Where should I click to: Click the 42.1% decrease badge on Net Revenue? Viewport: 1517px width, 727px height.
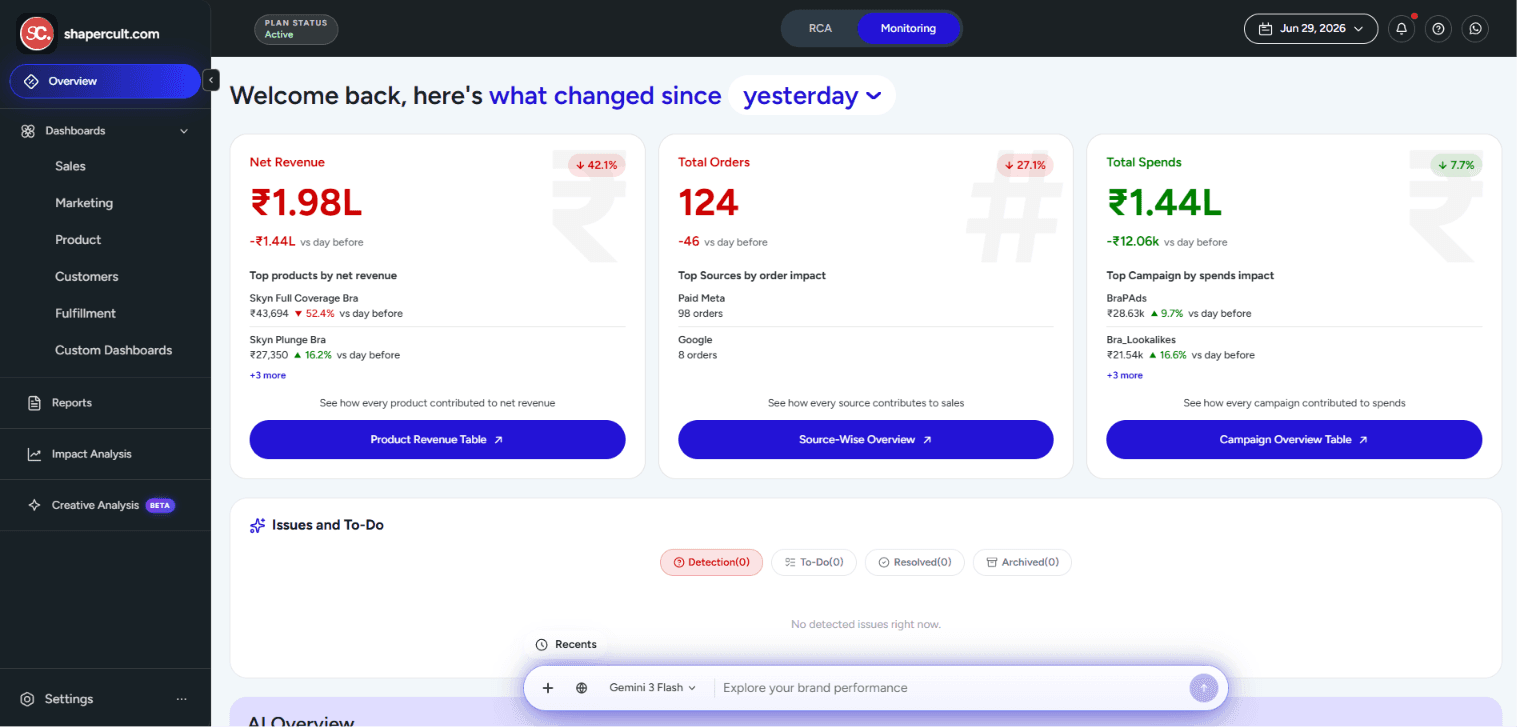597,165
